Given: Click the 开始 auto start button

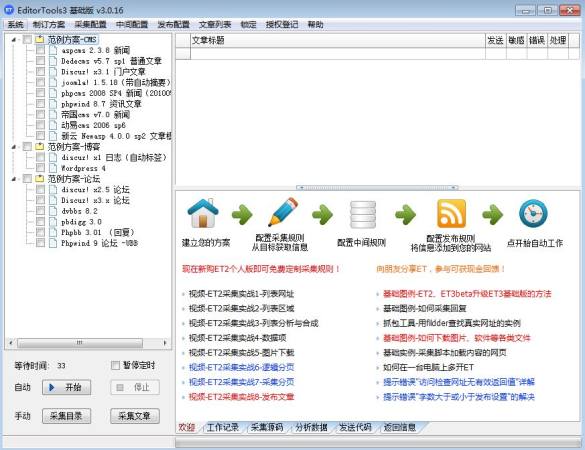Looking at the screenshot, I should click(66, 387).
